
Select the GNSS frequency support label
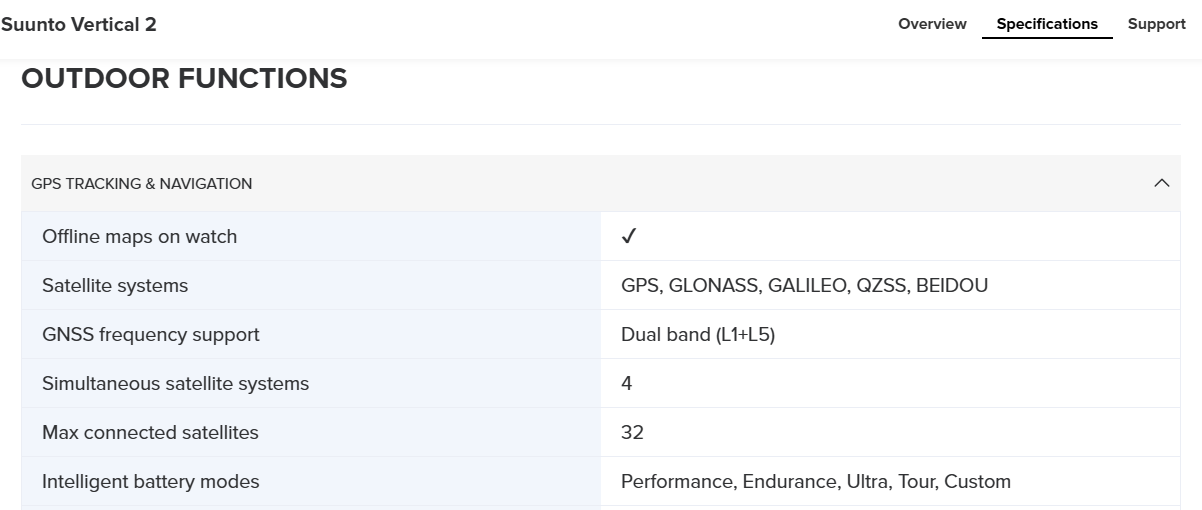[x=151, y=335]
